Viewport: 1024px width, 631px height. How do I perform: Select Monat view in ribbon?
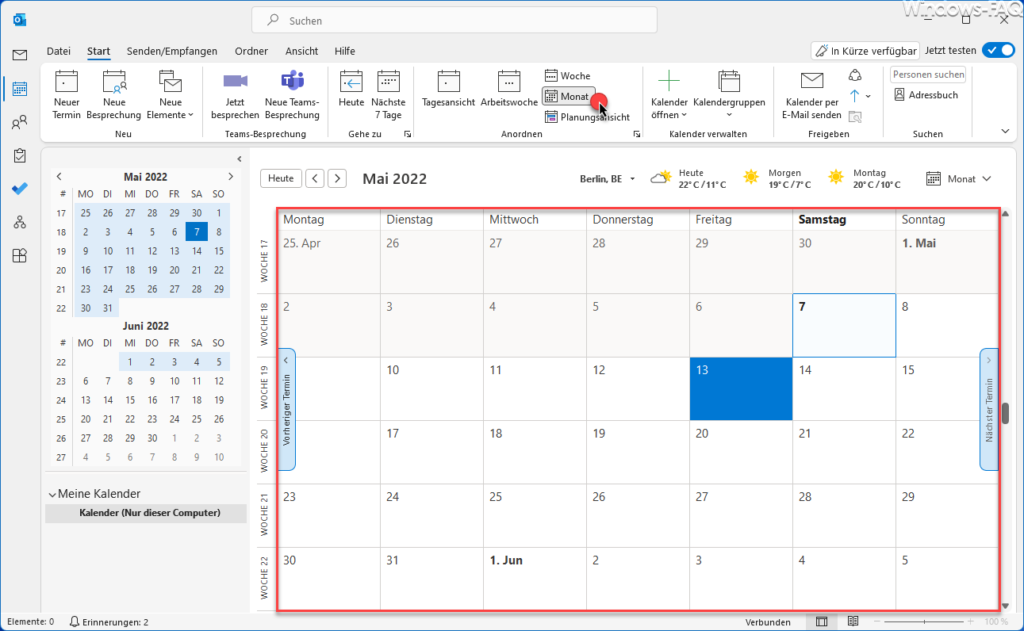coord(568,96)
